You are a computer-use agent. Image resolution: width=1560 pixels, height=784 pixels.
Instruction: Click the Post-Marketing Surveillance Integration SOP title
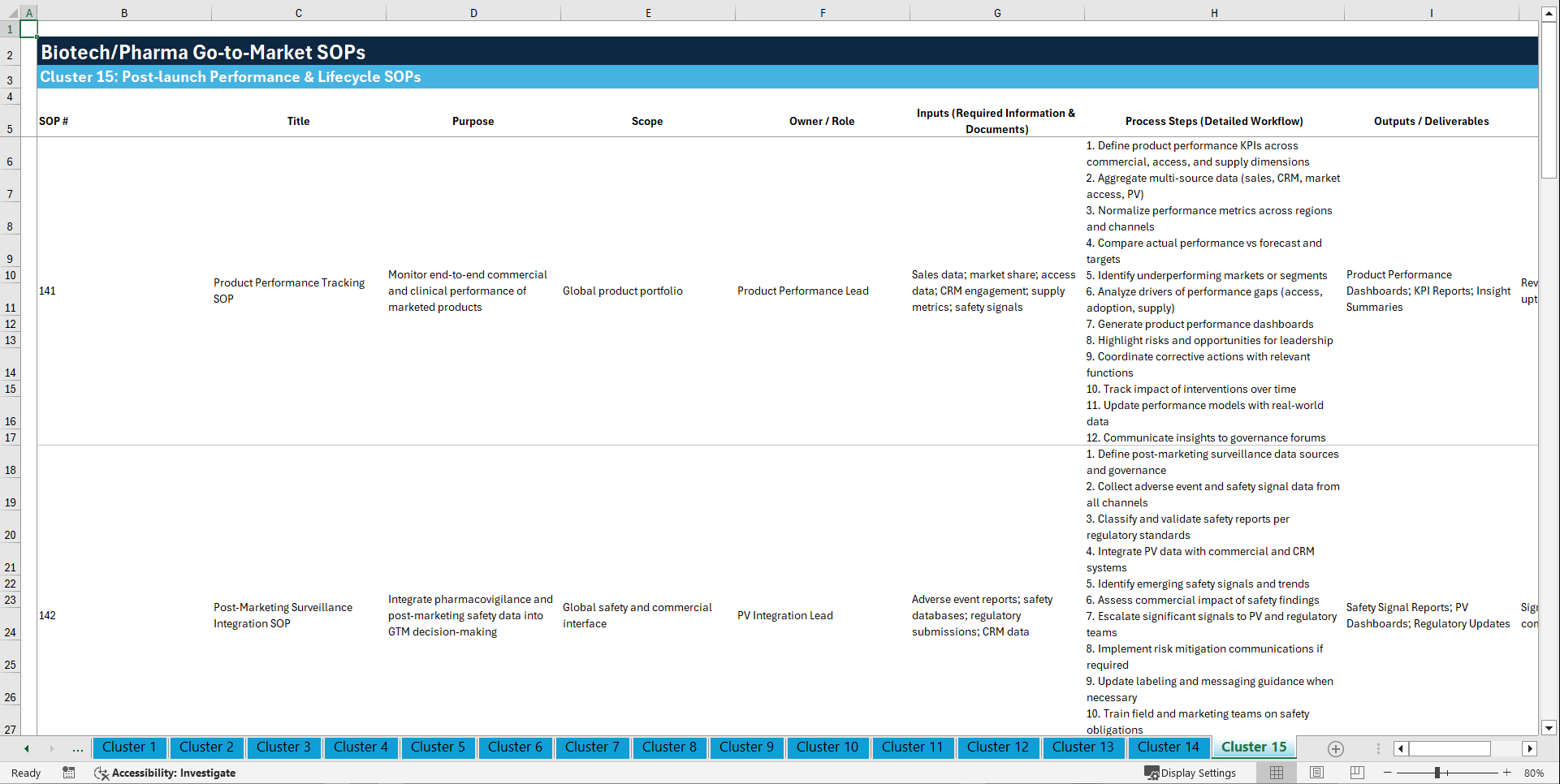click(x=283, y=615)
